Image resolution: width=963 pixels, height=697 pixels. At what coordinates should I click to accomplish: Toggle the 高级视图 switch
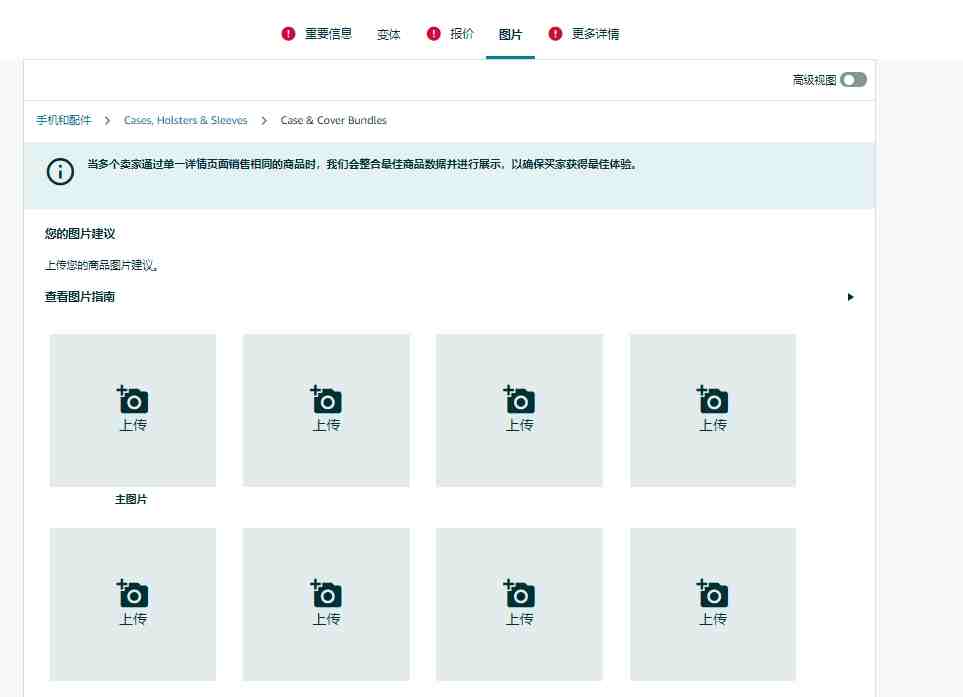click(854, 80)
